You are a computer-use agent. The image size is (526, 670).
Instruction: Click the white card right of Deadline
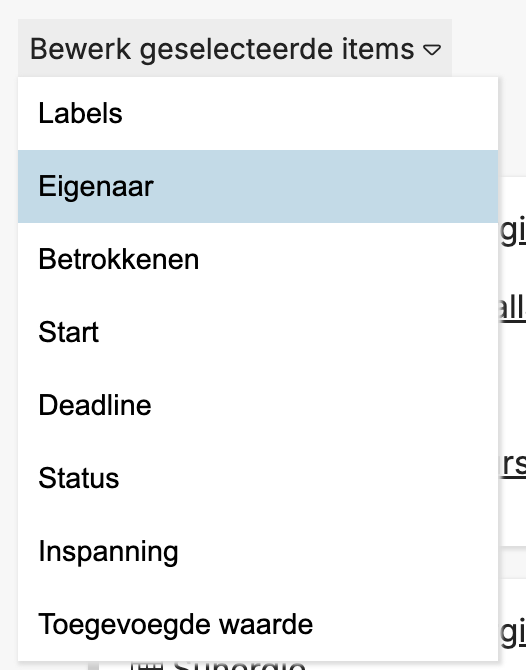512,406
